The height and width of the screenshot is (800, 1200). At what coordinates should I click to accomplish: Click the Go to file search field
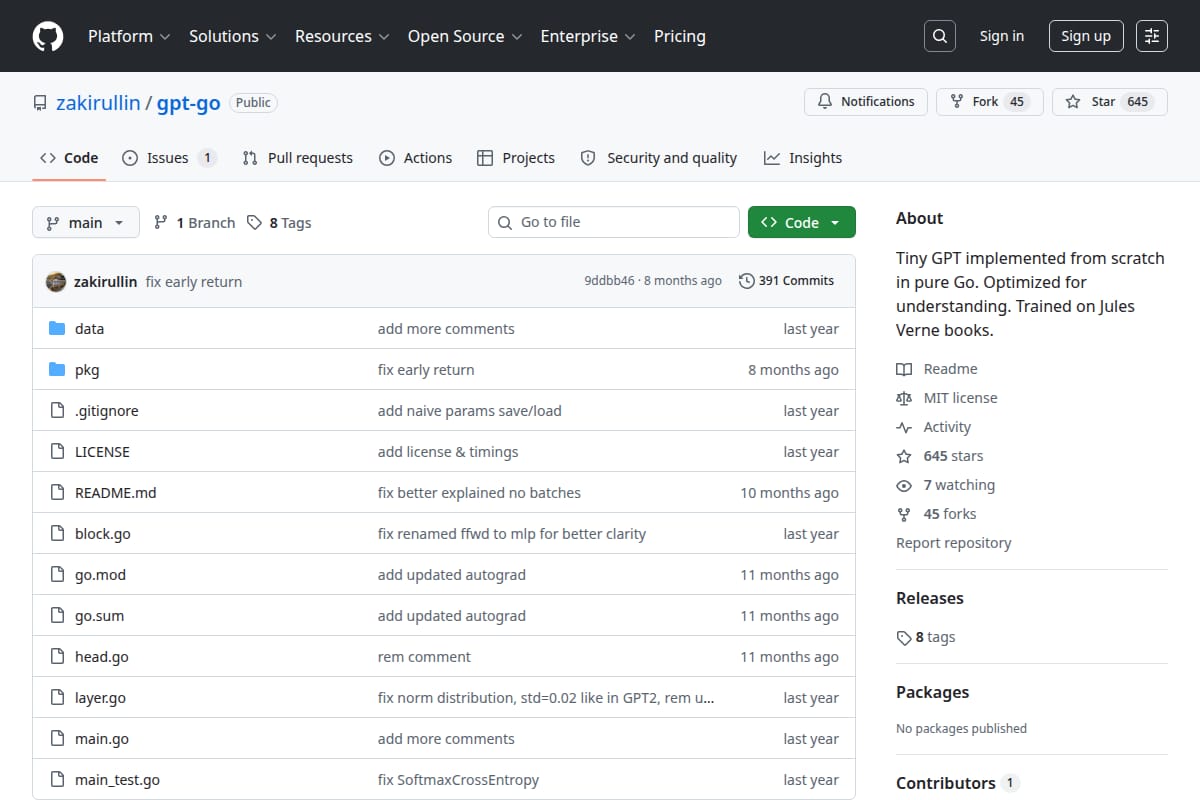click(614, 222)
